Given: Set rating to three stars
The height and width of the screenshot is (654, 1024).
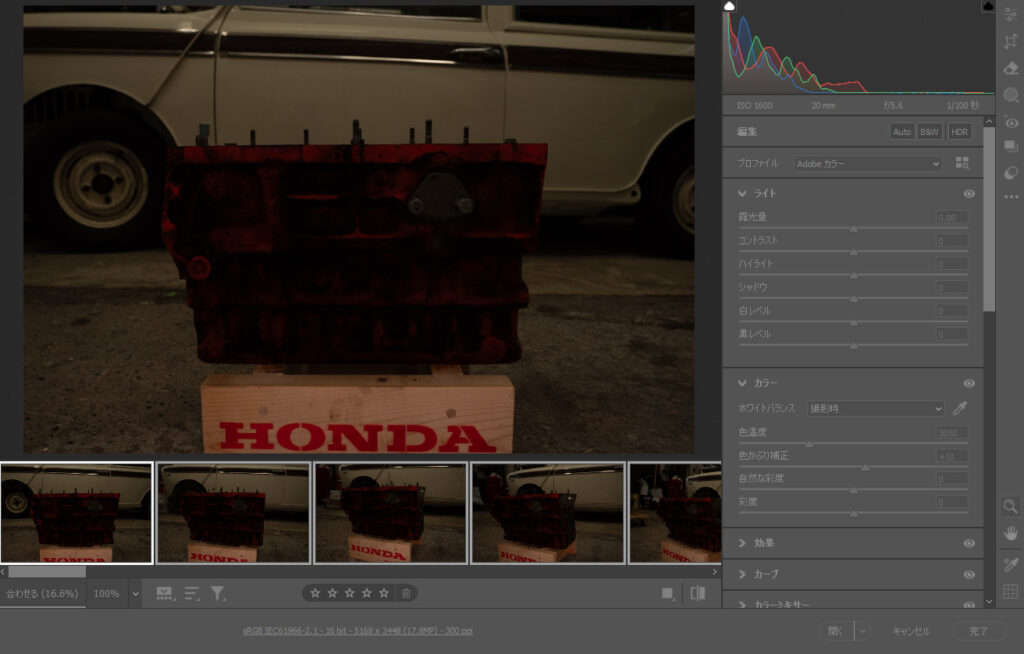Looking at the screenshot, I should coord(350,593).
